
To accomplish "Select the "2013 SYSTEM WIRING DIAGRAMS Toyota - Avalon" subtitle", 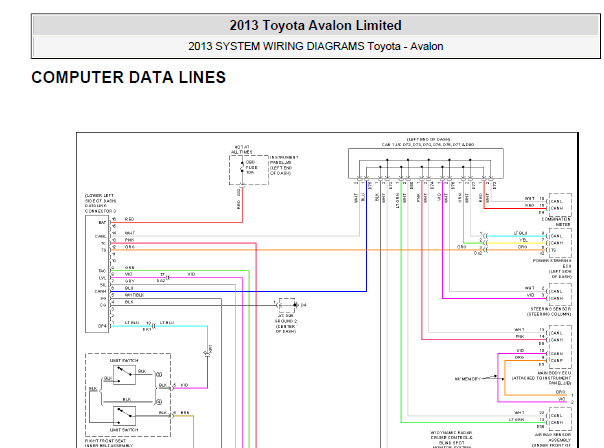I will [x=315, y=46].
